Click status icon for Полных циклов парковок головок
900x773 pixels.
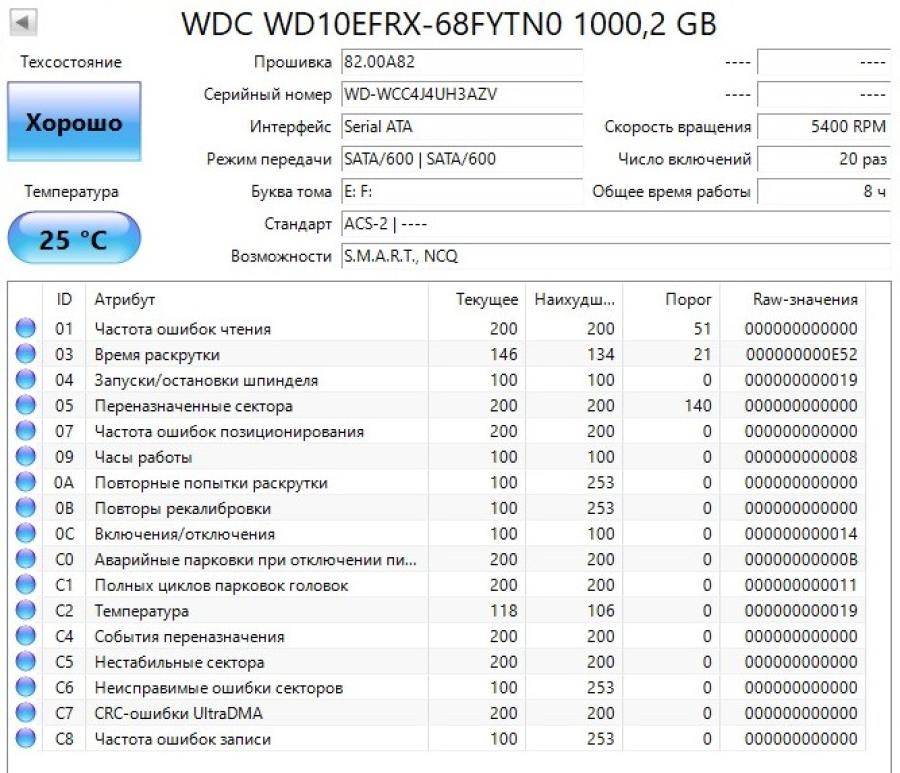pos(25,585)
